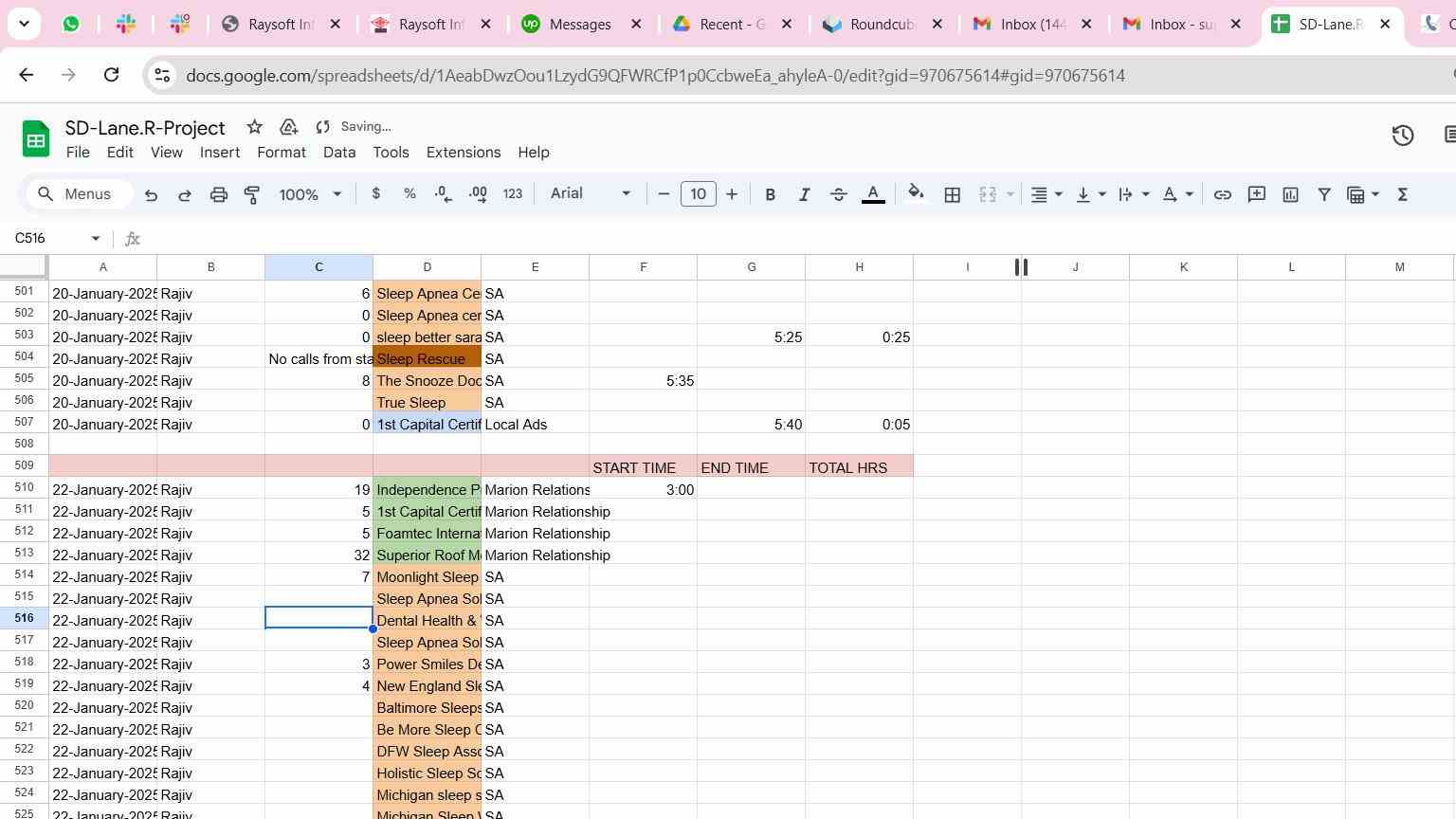Screen dimensions: 1456x819
Task: Open the Edit menu
Action: (x=119, y=153)
